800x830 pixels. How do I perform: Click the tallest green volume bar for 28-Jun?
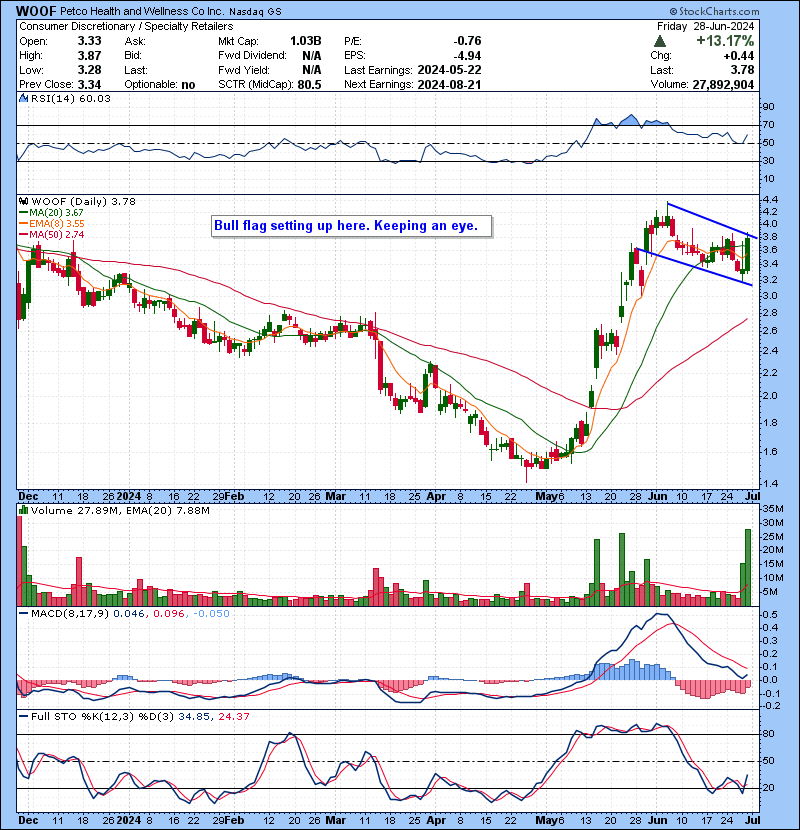point(748,567)
